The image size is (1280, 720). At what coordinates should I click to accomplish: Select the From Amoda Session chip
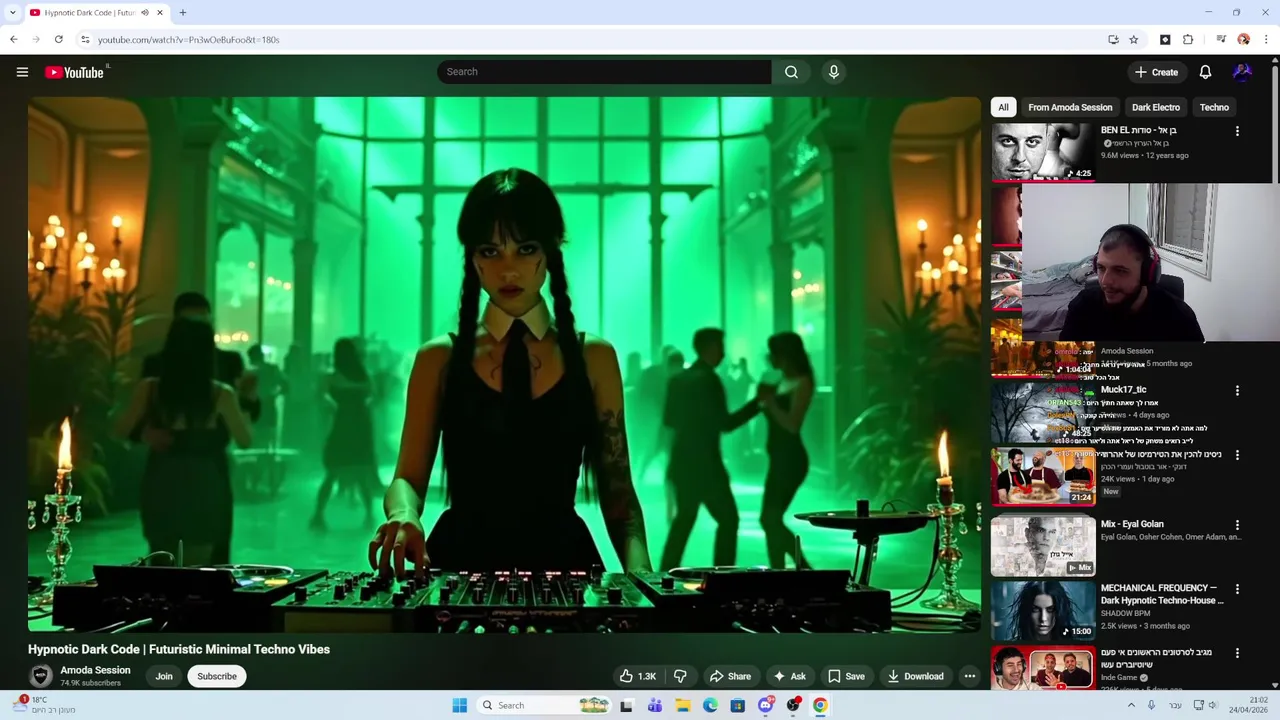(x=1070, y=107)
